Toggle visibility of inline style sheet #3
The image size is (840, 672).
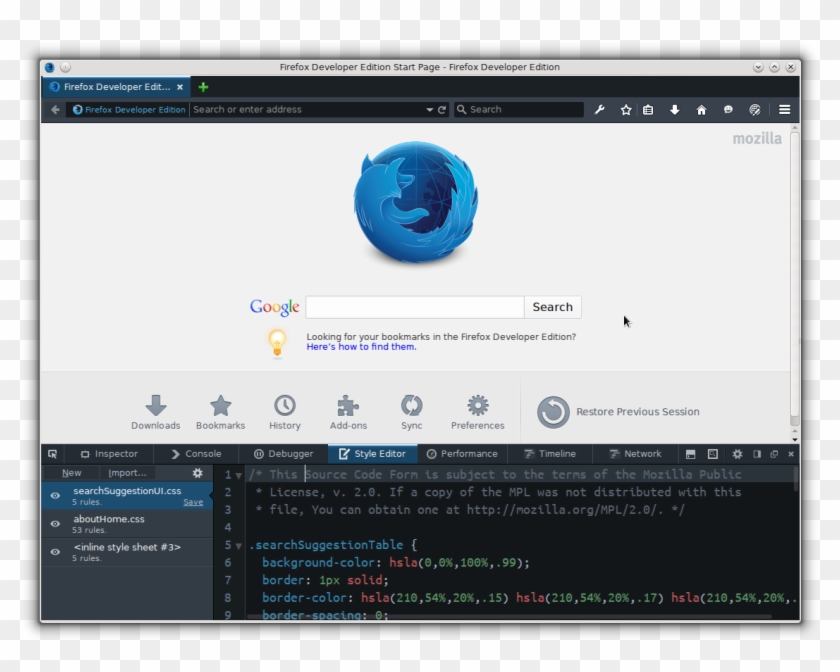[55, 551]
